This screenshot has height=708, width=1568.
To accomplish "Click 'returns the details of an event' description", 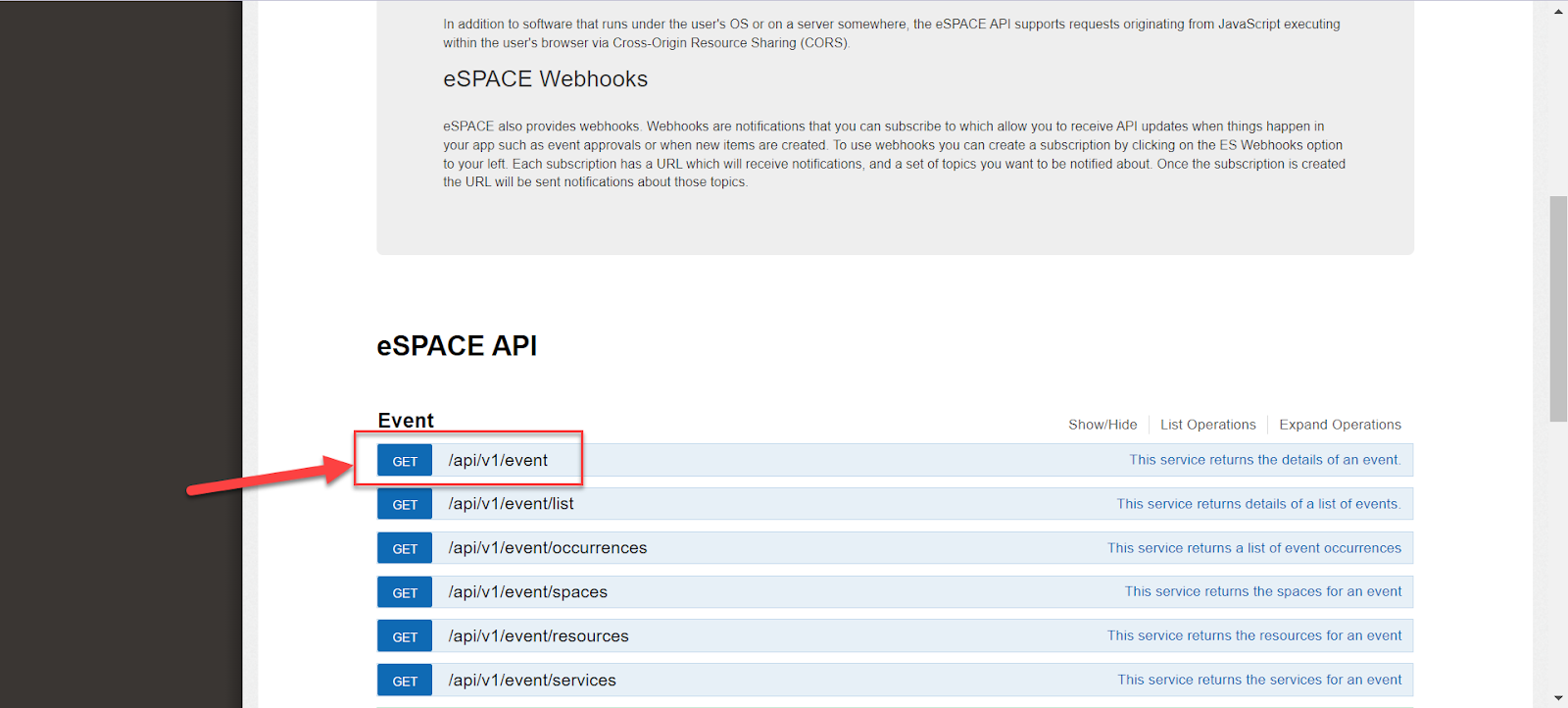I will click(1264, 460).
